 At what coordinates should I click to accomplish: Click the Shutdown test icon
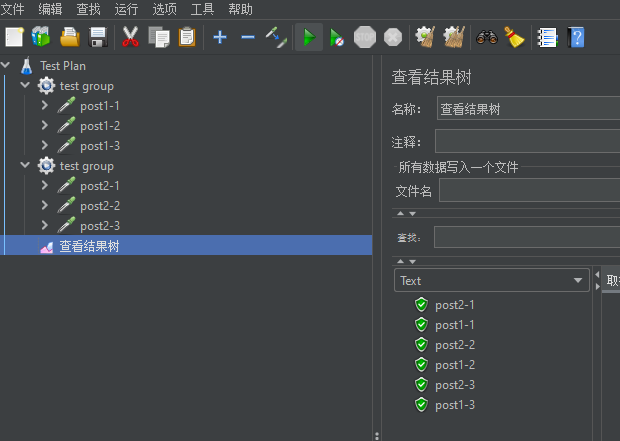(x=393, y=37)
